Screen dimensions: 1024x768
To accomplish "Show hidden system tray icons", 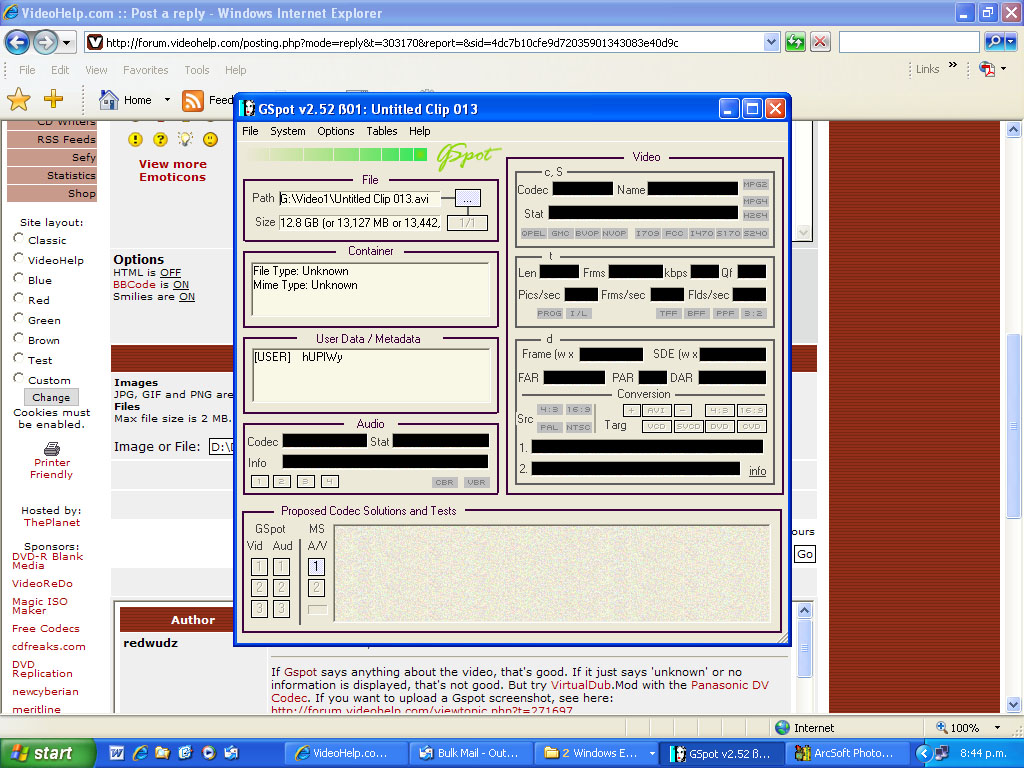I will [923, 753].
